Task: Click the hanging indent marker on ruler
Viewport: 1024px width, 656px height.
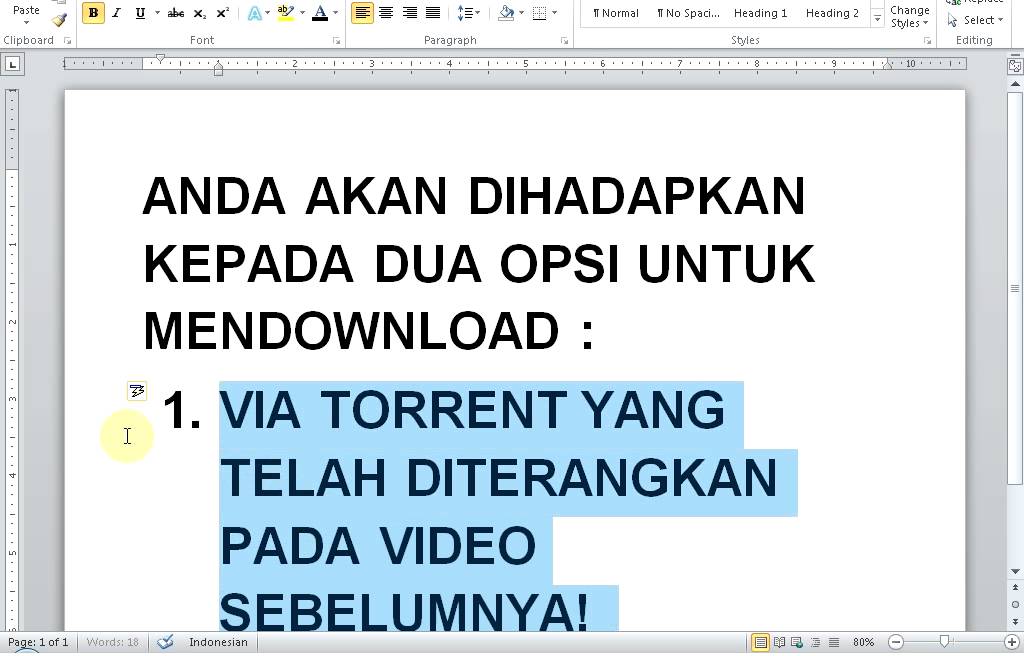Action: (218, 65)
